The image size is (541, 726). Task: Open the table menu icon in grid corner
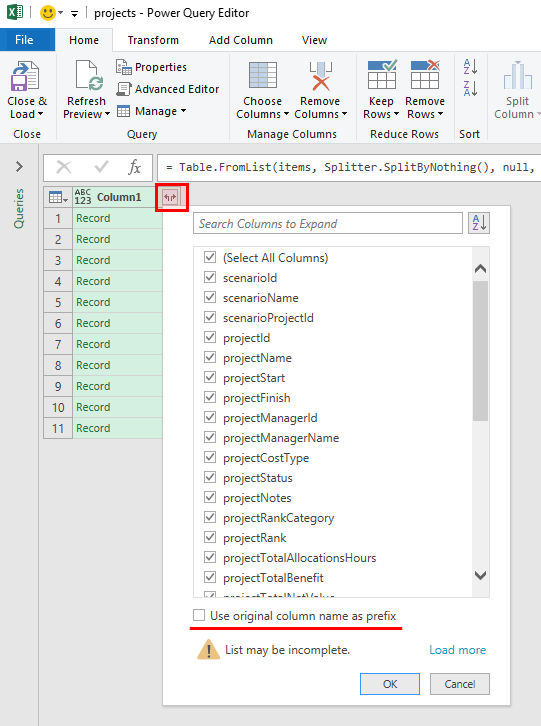pos(58,198)
